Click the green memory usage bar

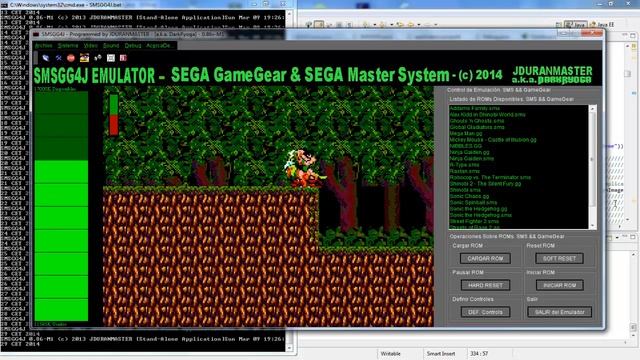(x=61, y=206)
